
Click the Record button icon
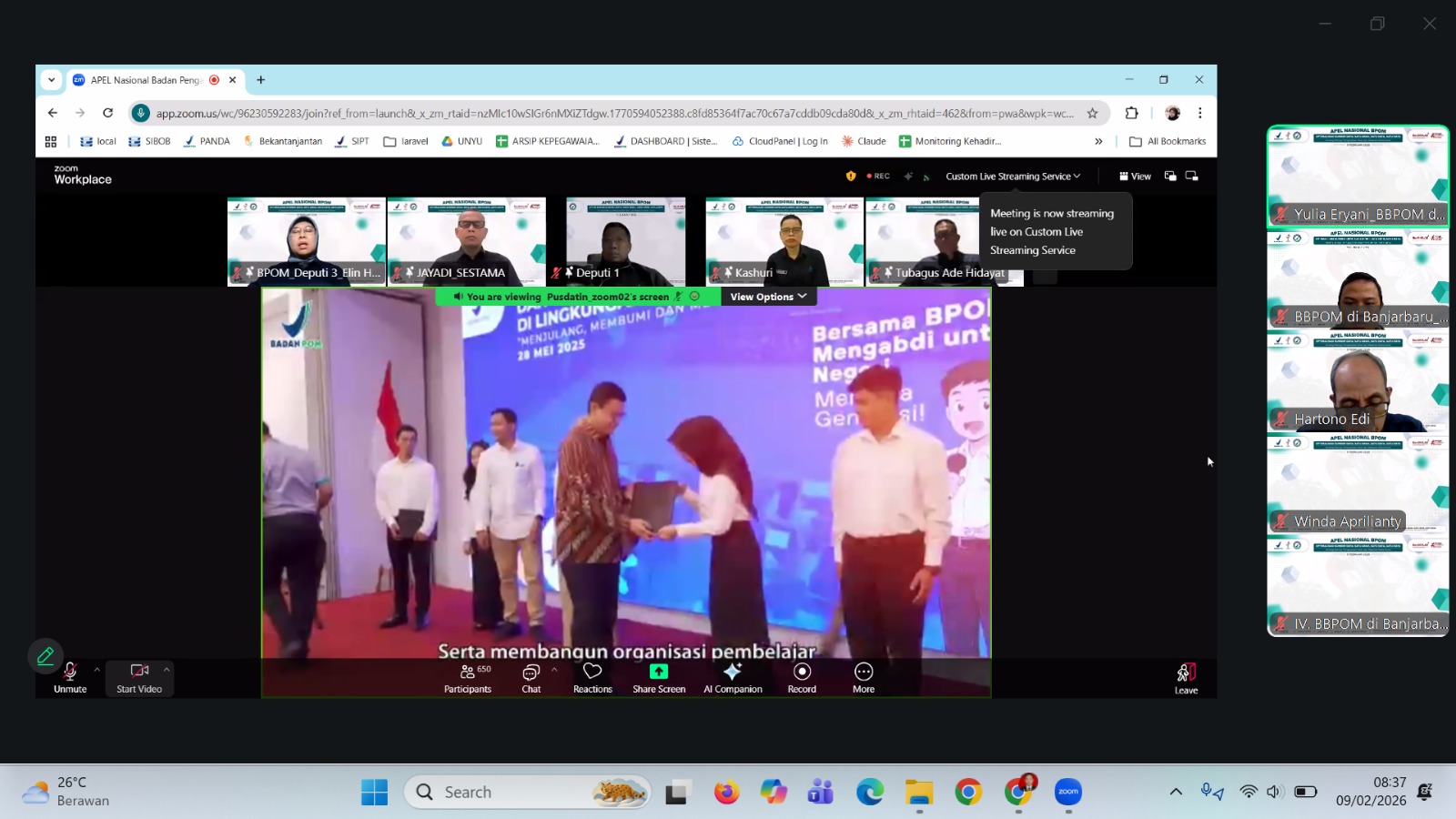pyautogui.click(x=802, y=672)
